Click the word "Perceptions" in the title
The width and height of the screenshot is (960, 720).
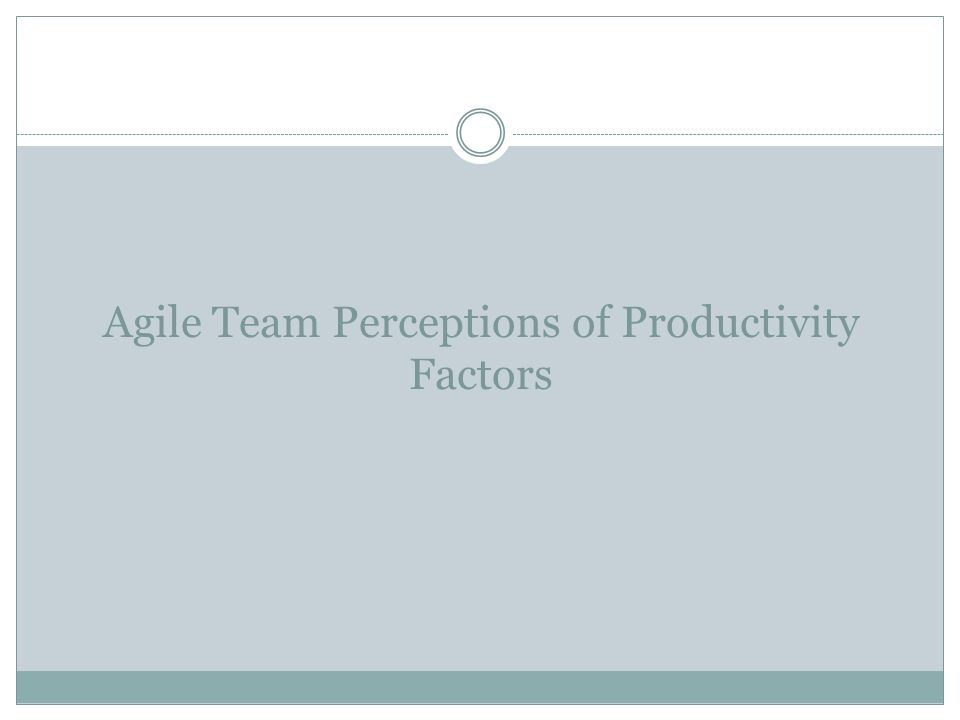tap(446, 324)
